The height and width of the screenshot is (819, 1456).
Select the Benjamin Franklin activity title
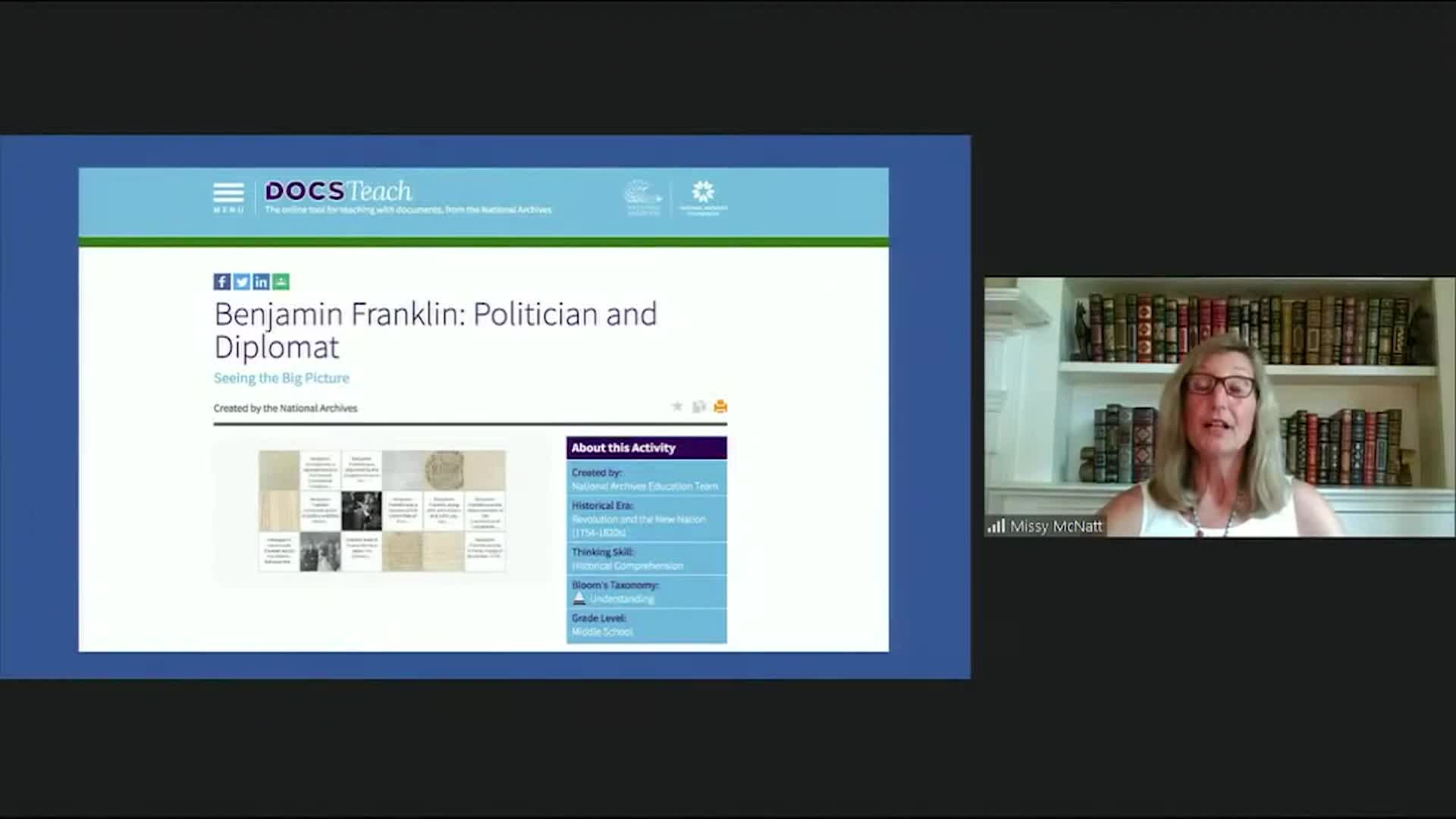pos(435,330)
